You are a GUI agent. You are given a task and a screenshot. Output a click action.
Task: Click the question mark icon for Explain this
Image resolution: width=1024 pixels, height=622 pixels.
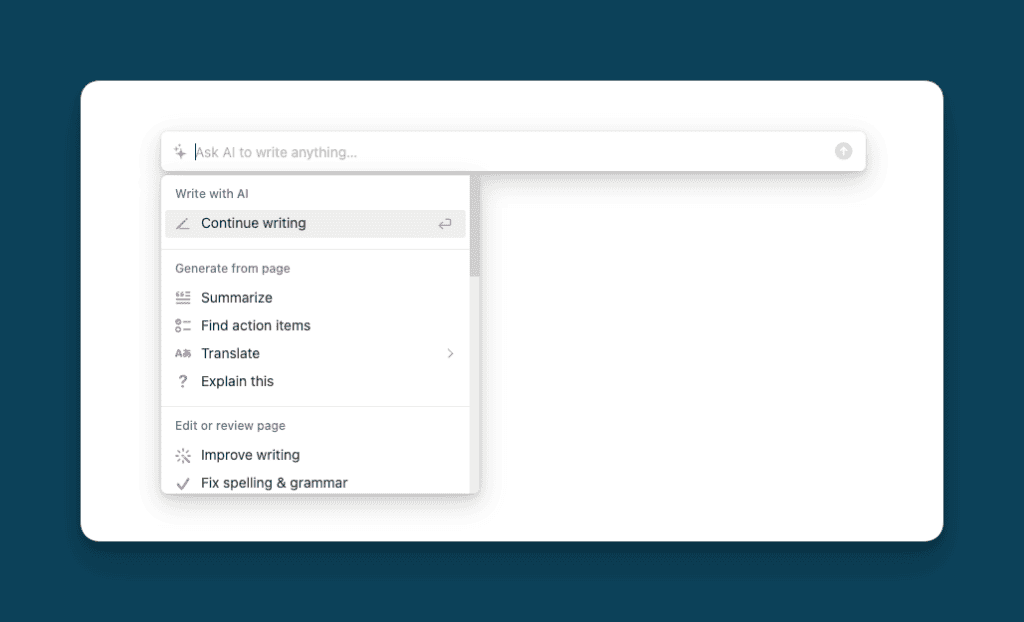183,382
